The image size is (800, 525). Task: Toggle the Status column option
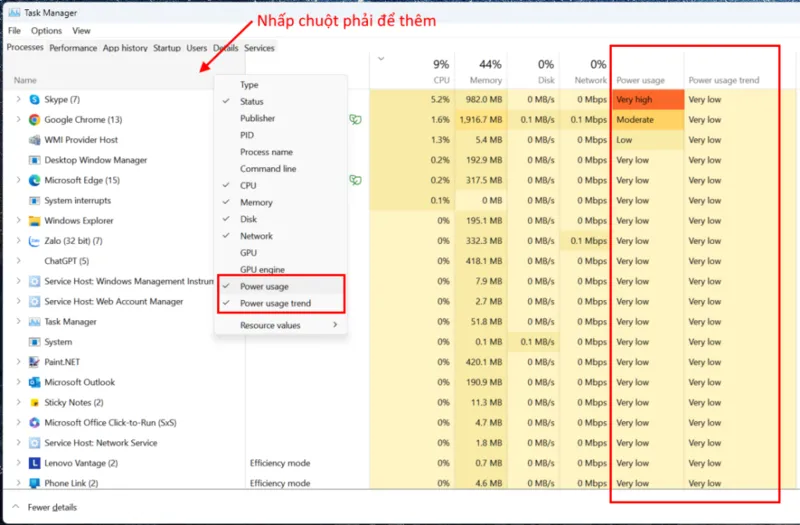coord(281,102)
